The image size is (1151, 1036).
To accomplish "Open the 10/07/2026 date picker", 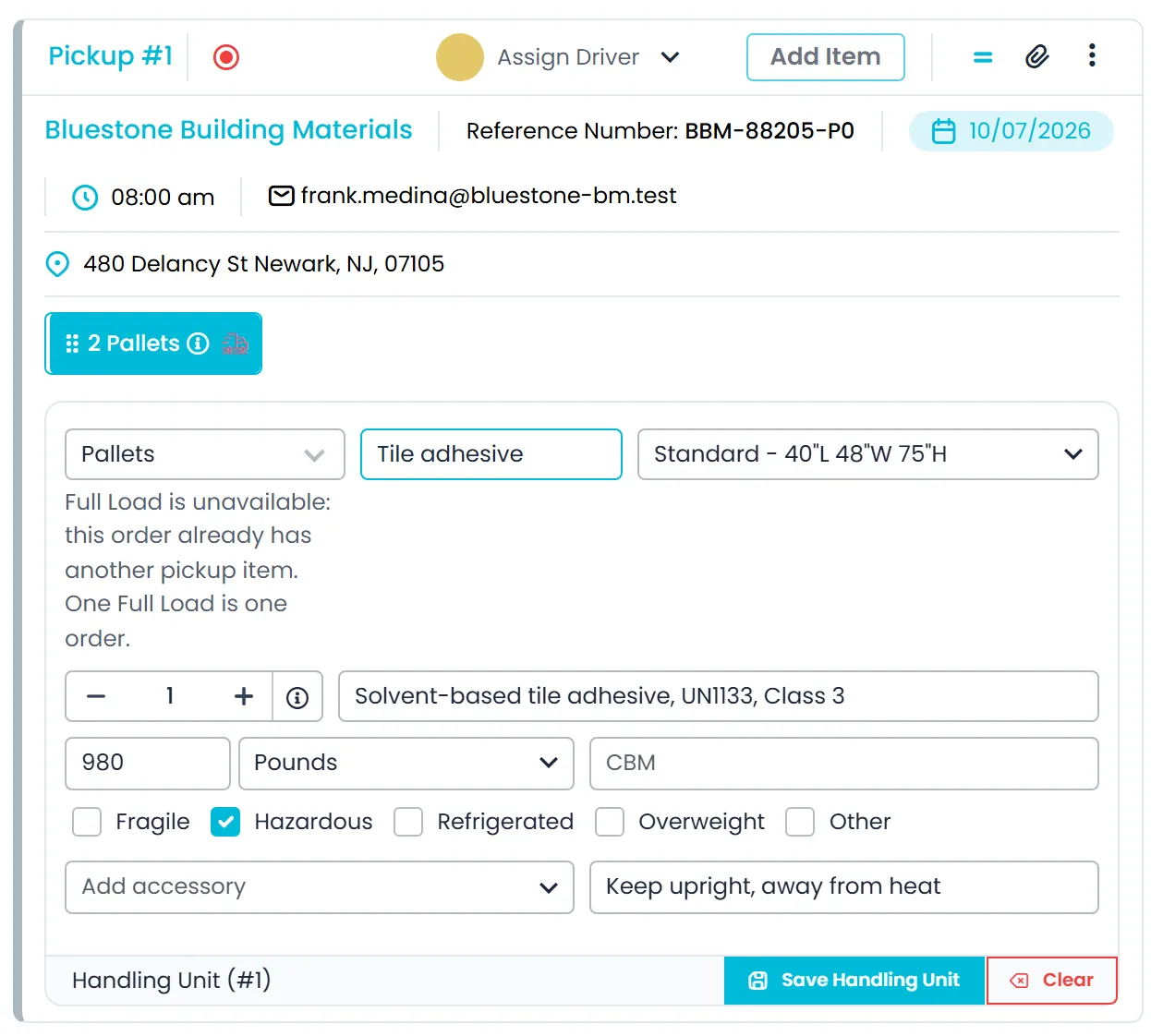I will 1012,131.
